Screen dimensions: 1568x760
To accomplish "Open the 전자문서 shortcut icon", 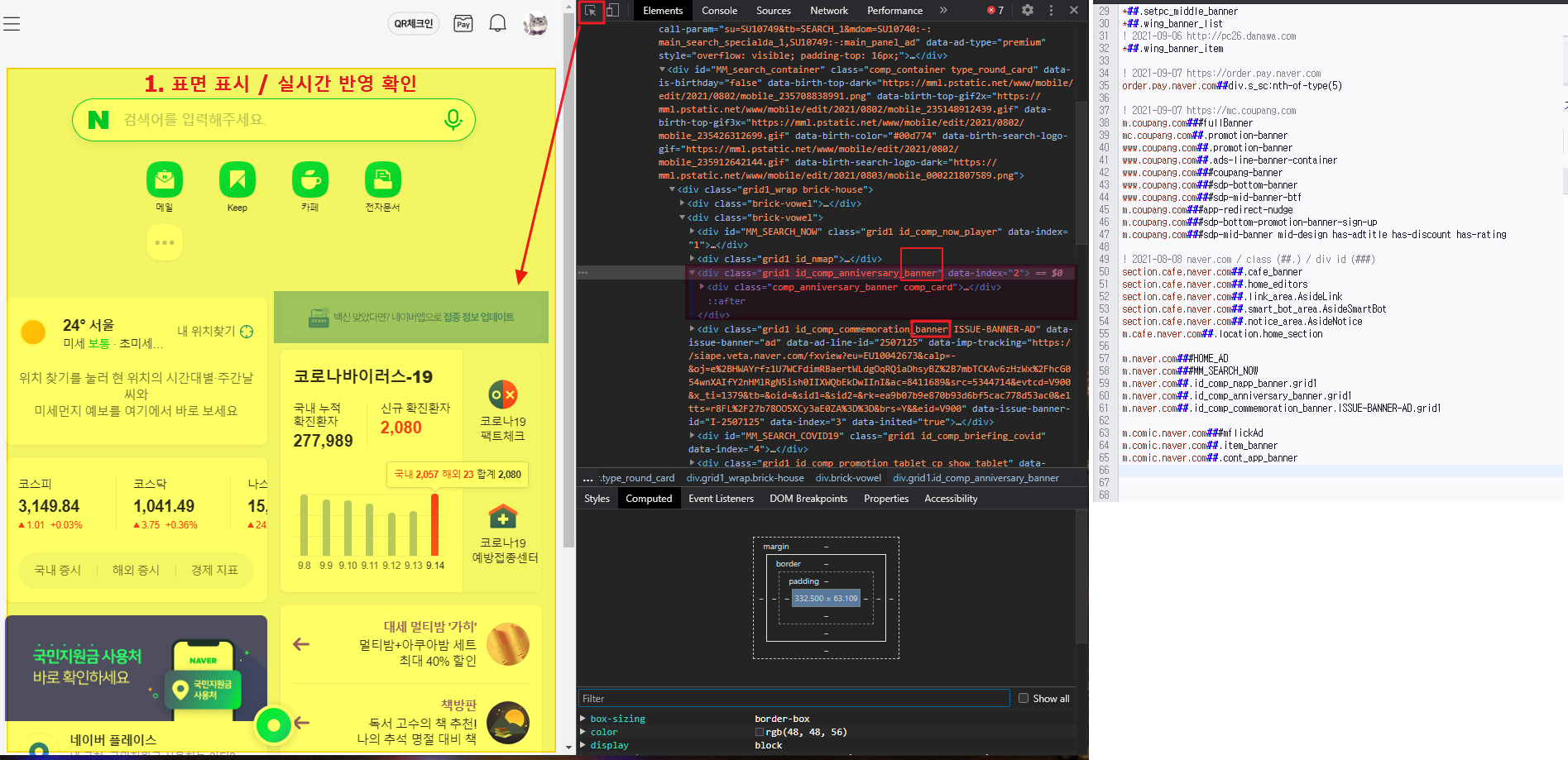I will click(383, 179).
